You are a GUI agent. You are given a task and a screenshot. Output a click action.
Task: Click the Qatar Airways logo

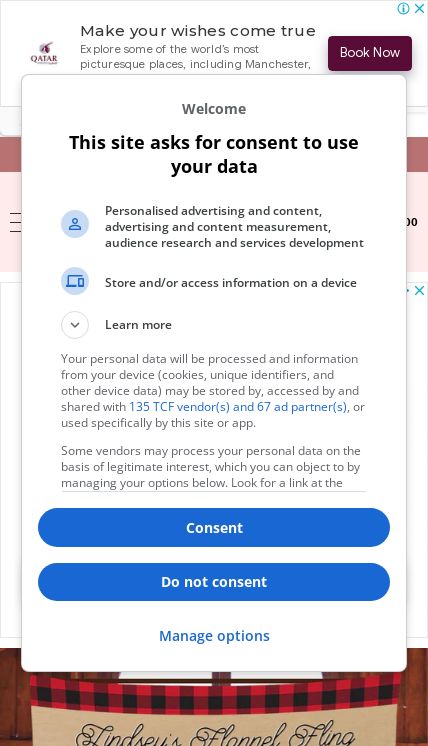(44, 53)
